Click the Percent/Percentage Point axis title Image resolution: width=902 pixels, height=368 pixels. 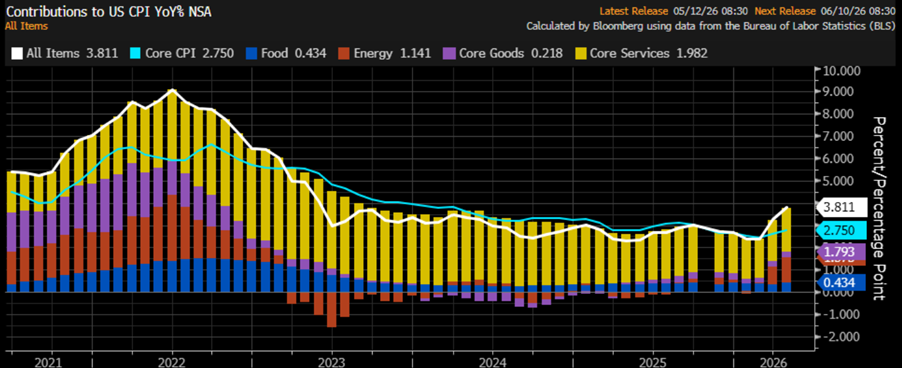tap(880, 208)
